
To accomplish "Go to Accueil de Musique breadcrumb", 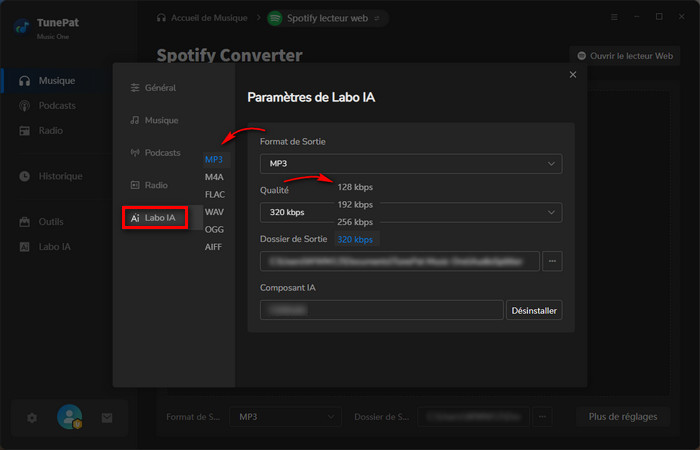I will (x=202, y=18).
